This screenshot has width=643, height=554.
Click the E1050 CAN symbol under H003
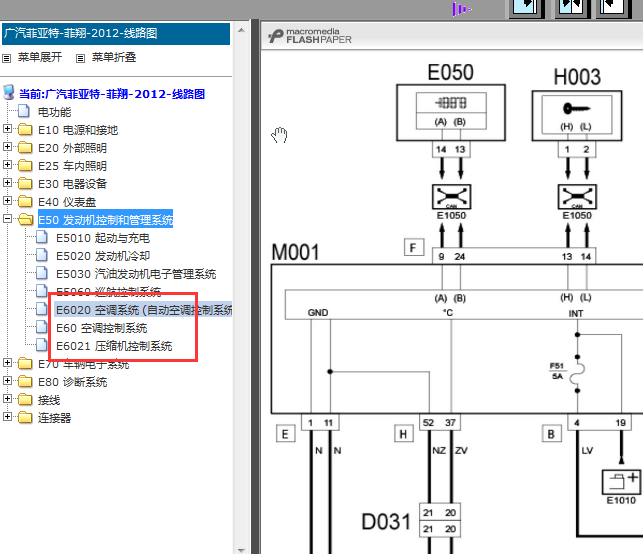point(577,197)
